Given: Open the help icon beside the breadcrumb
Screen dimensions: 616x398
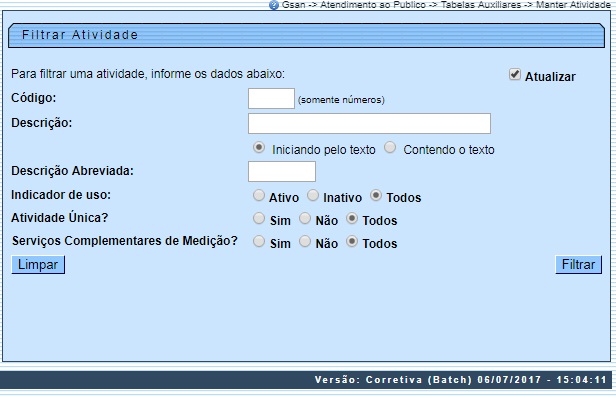Looking at the screenshot, I should [x=273, y=5].
